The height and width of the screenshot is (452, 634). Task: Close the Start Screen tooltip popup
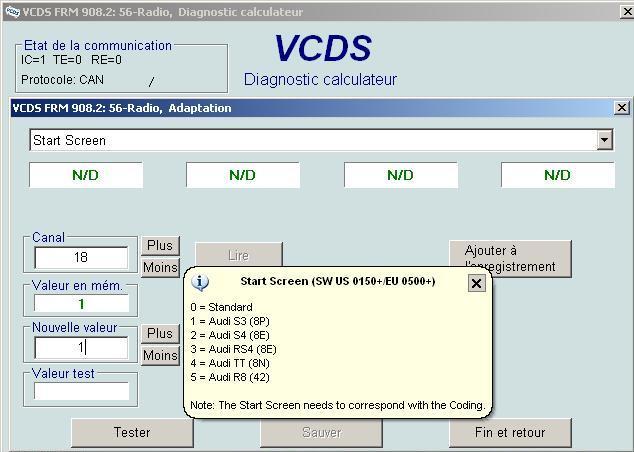[x=476, y=283]
